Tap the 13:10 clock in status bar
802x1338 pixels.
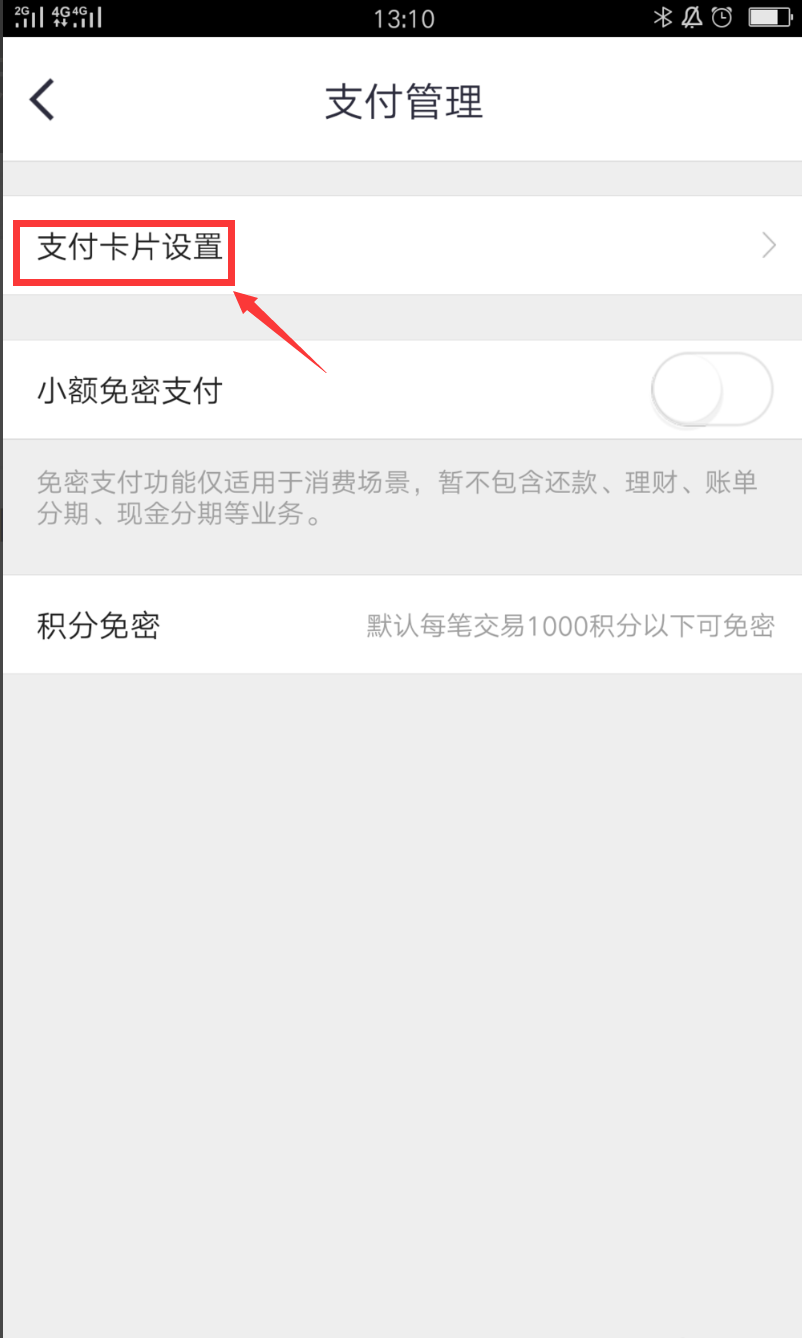[403, 17]
